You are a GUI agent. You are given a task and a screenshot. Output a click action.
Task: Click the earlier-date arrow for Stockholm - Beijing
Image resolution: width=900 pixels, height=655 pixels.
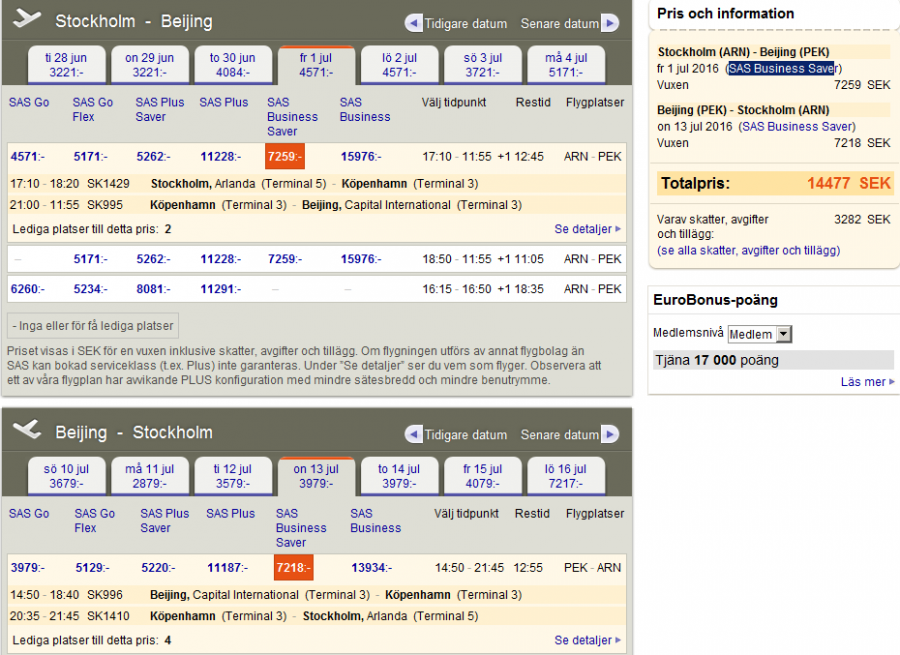(x=414, y=23)
